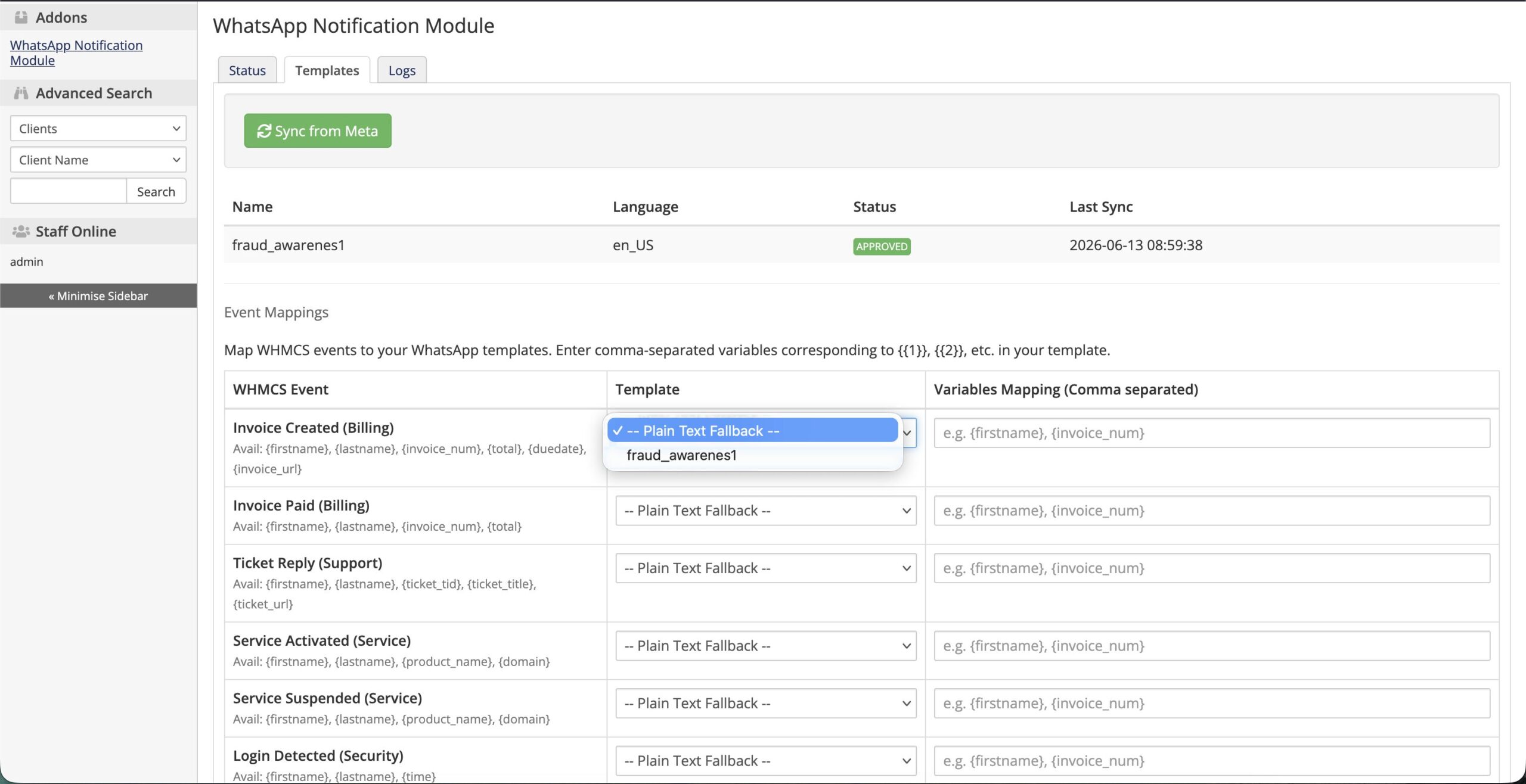The image size is (1526, 784).
Task: Choose fraud_awarenes1 from the open dropdown list
Action: [x=752, y=455]
